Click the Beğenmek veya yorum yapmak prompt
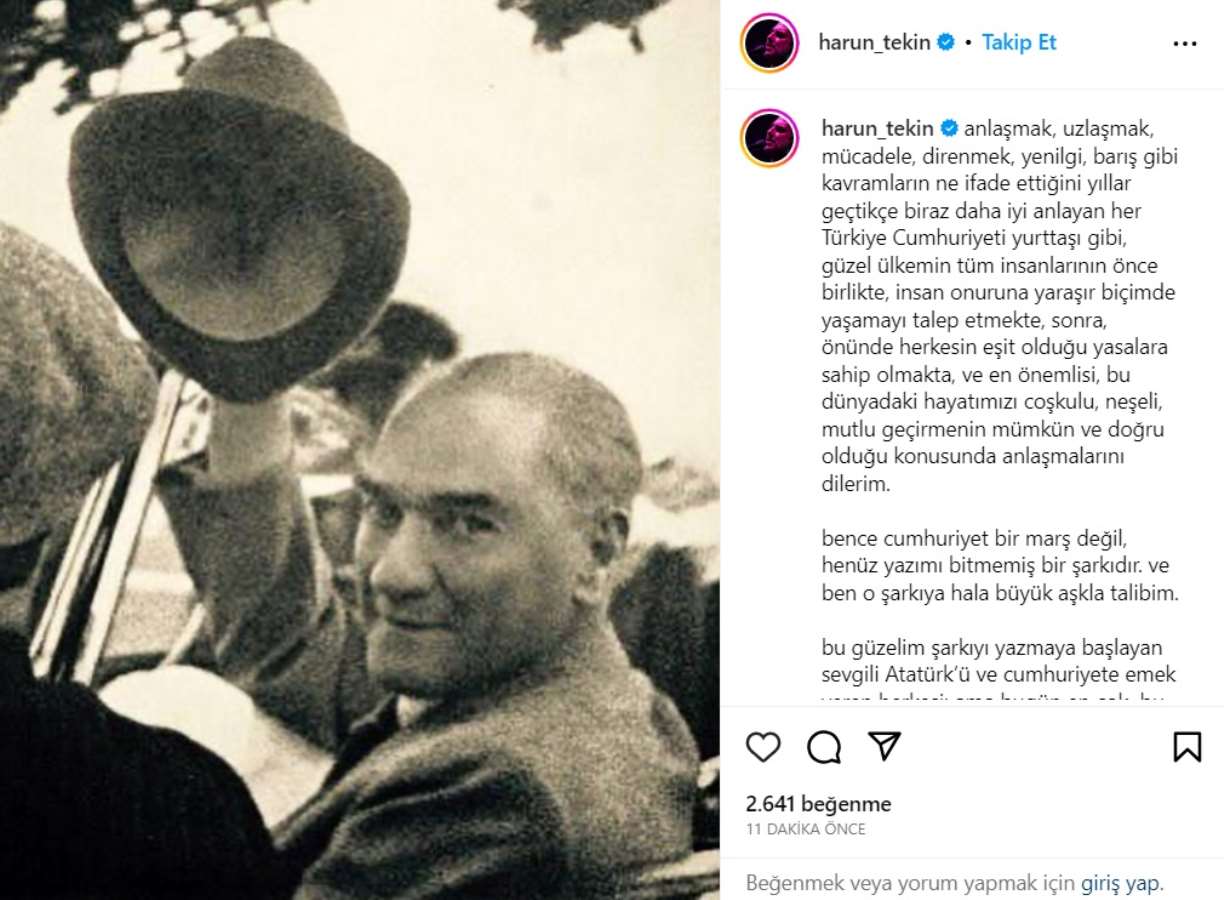 [911, 883]
